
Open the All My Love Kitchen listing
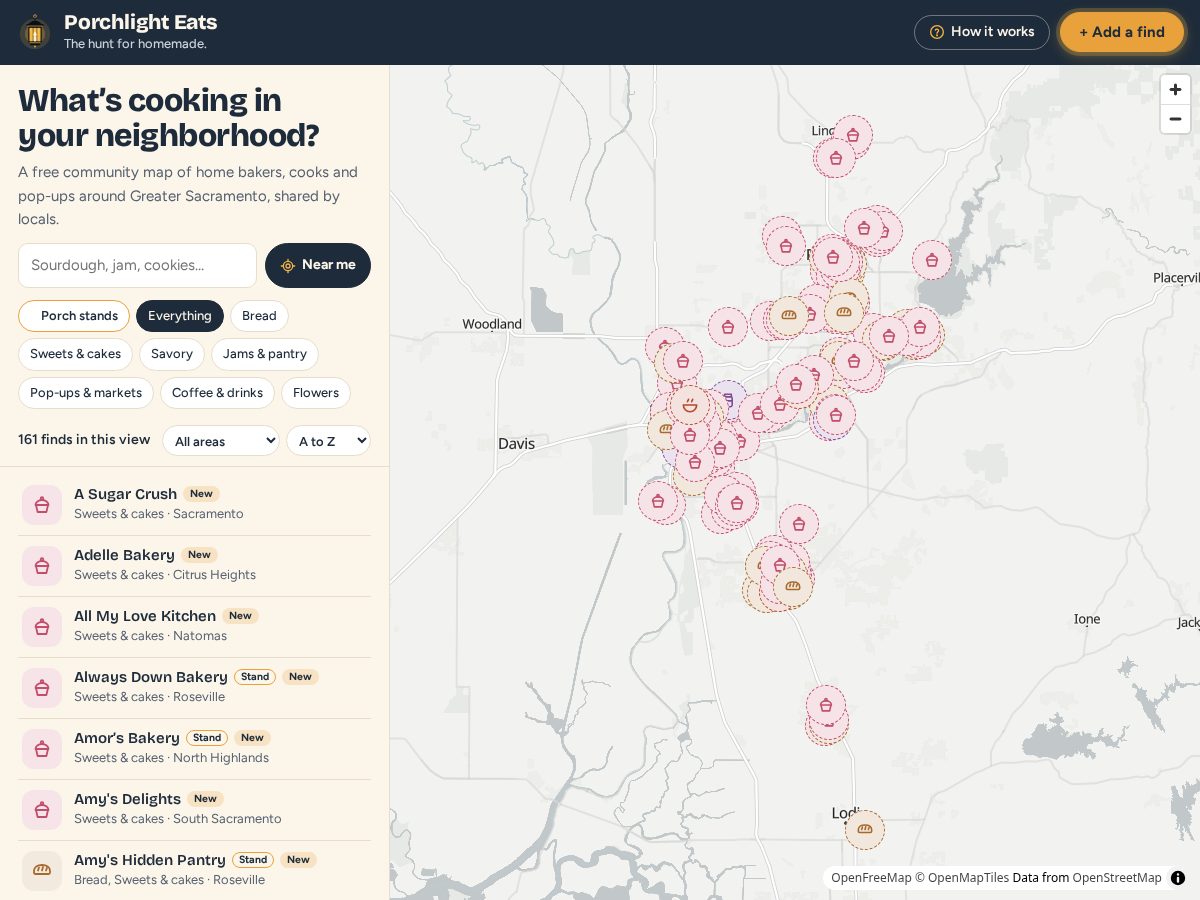pos(194,626)
